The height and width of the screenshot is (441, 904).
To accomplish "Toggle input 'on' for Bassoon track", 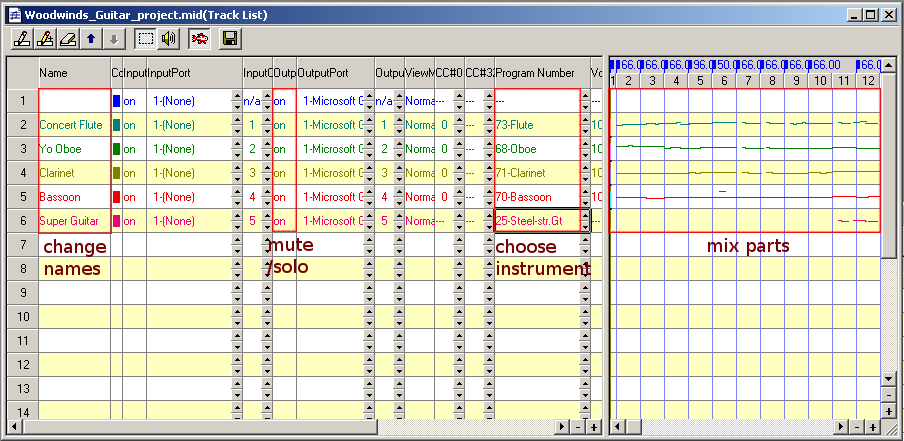I will pyautogui.click(x=130, y=197).
